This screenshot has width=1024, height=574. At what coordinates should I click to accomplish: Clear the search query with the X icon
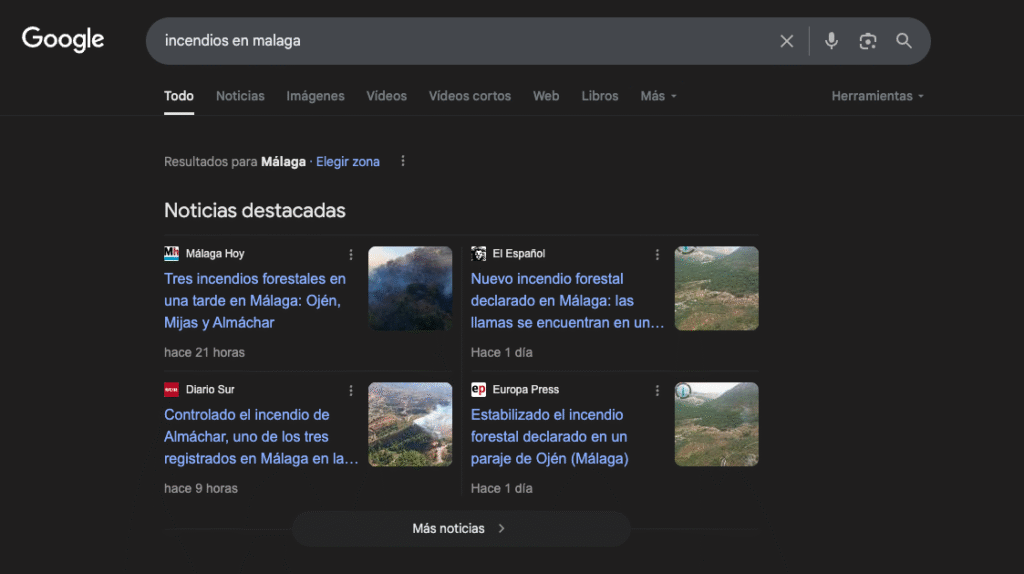(x=786, y=41)
